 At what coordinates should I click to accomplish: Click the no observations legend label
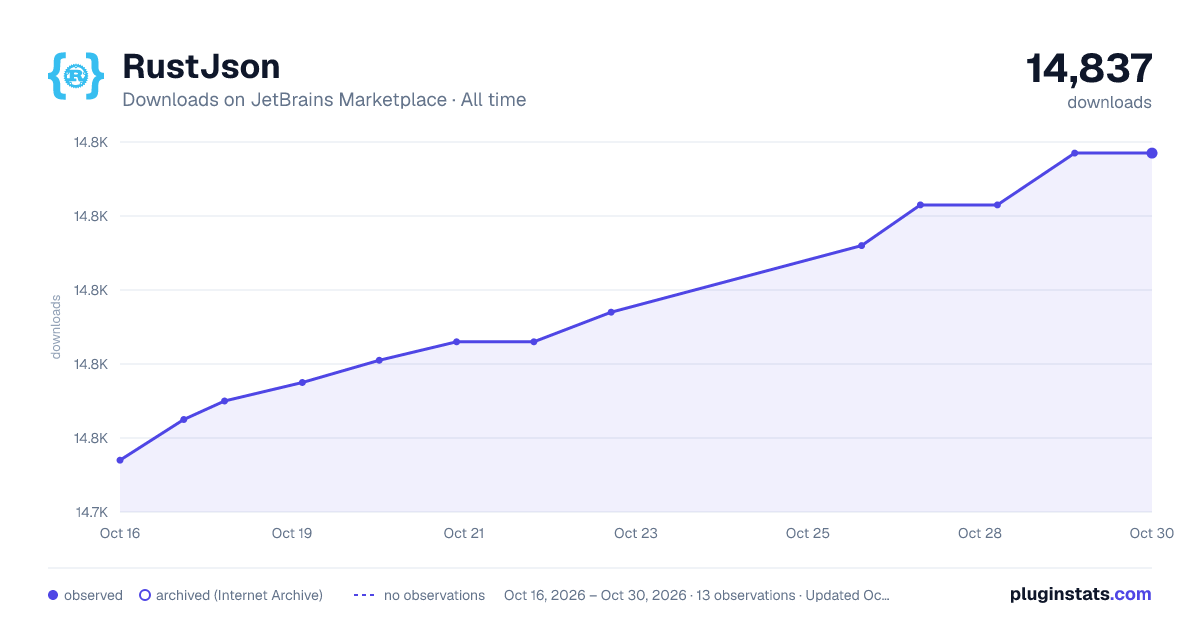tap(434, 595)
